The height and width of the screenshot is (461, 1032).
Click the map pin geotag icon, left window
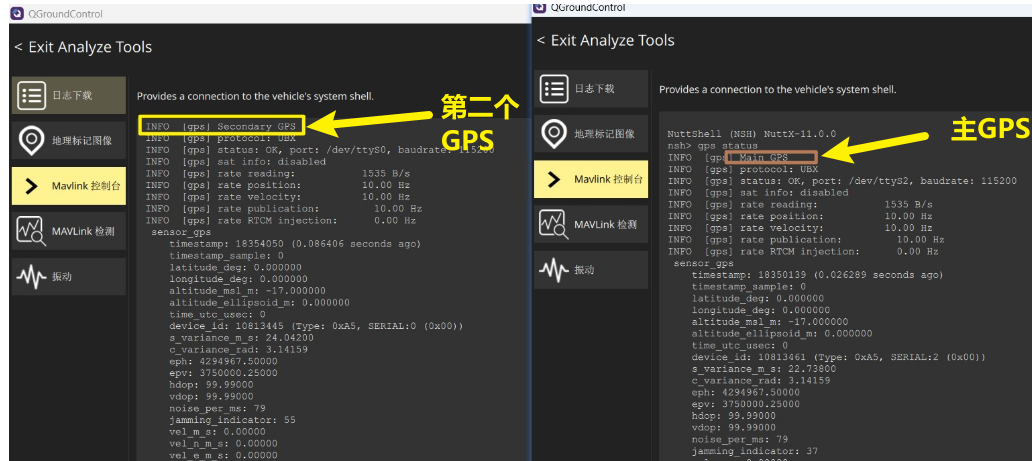click(x=31, y=140)
